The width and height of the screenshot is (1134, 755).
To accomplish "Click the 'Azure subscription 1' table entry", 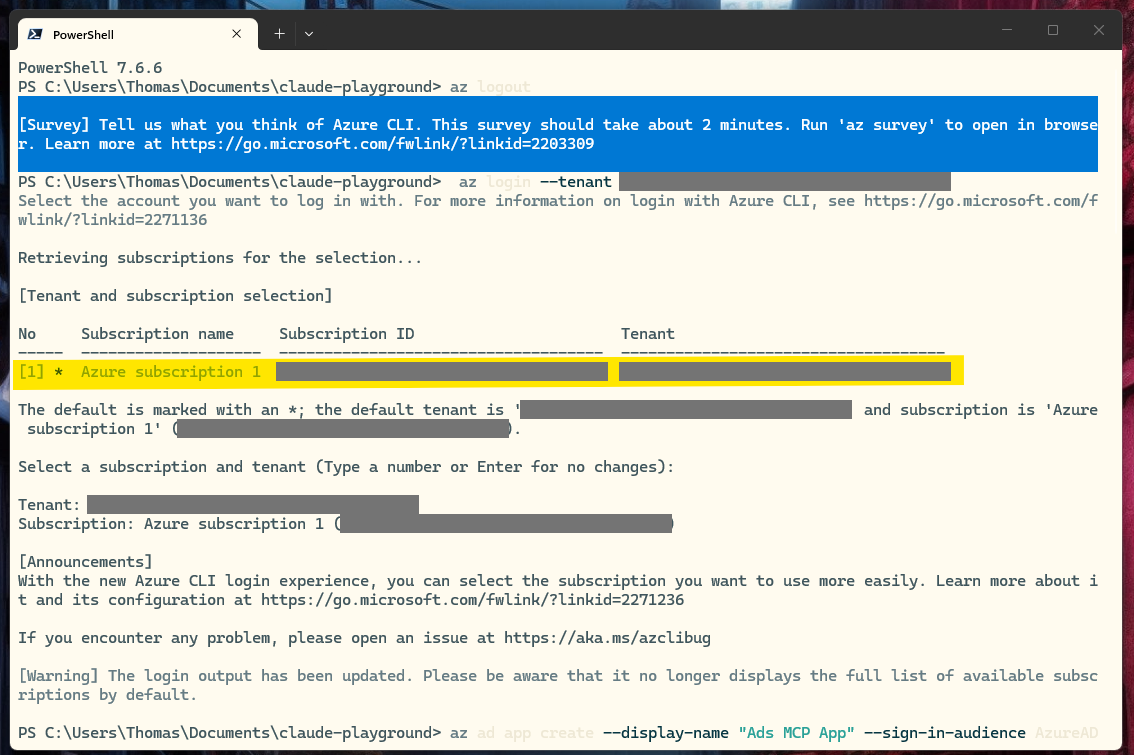I will pyautogui.click(x=171, y=372).
